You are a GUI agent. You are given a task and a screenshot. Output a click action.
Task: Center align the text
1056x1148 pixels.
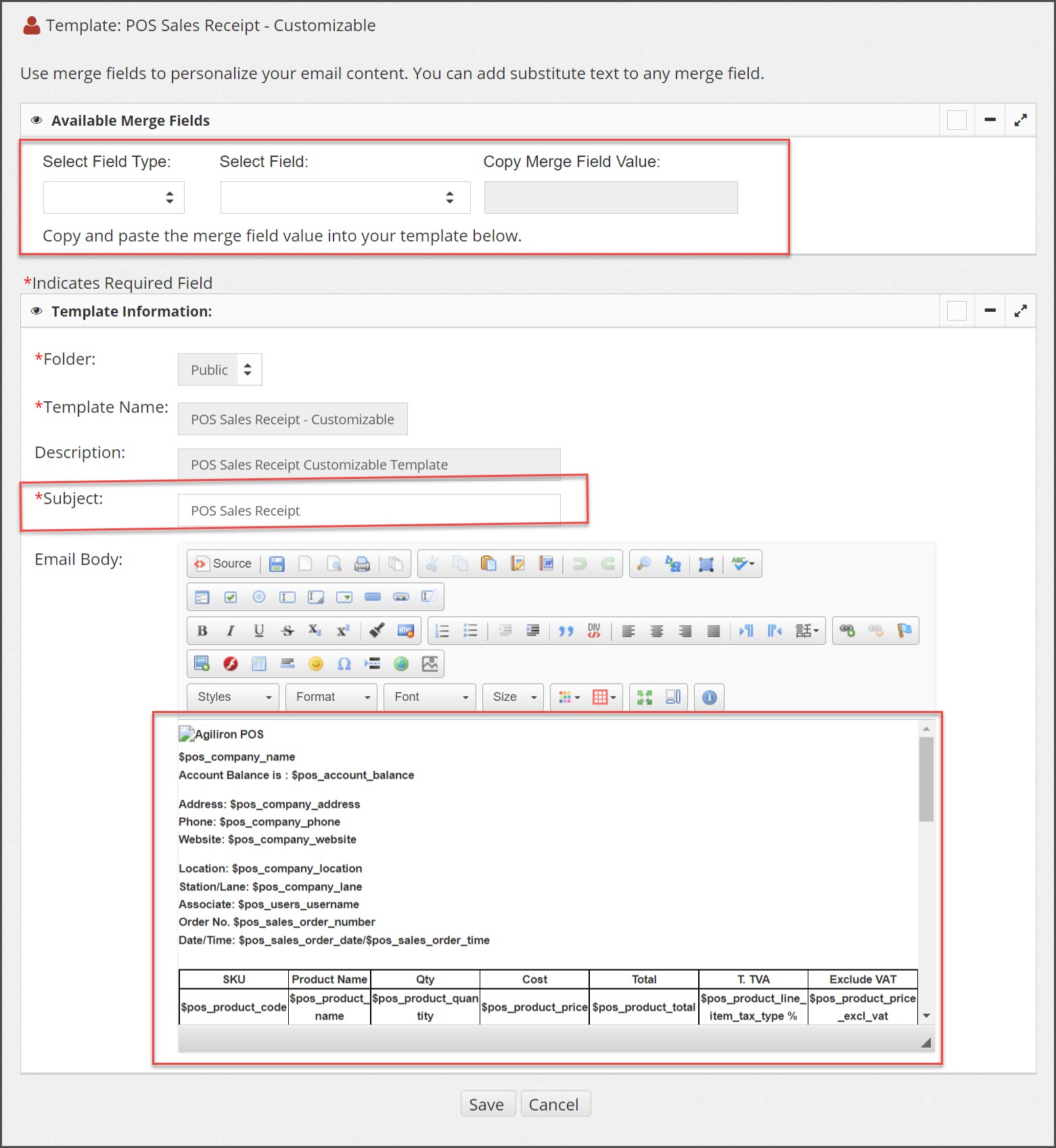coord(657,630)
